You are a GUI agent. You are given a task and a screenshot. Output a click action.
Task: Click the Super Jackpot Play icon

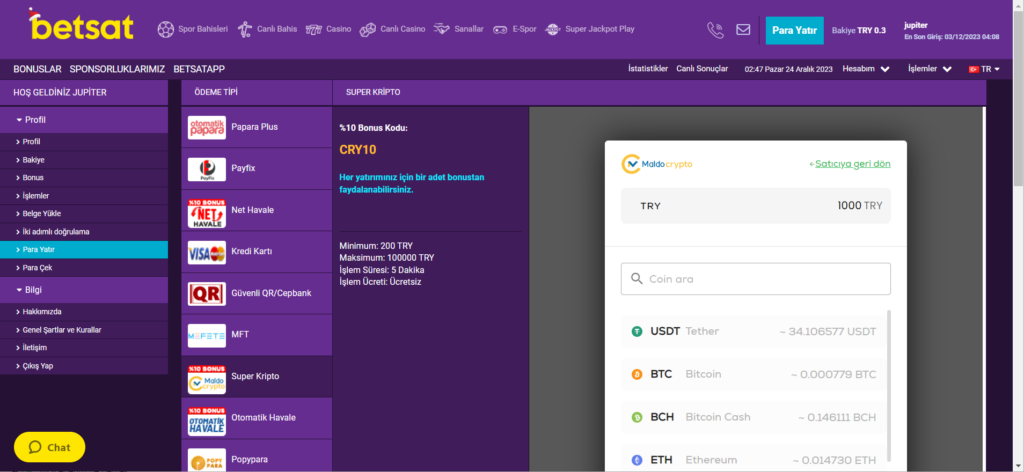click(x=552, y=29)
